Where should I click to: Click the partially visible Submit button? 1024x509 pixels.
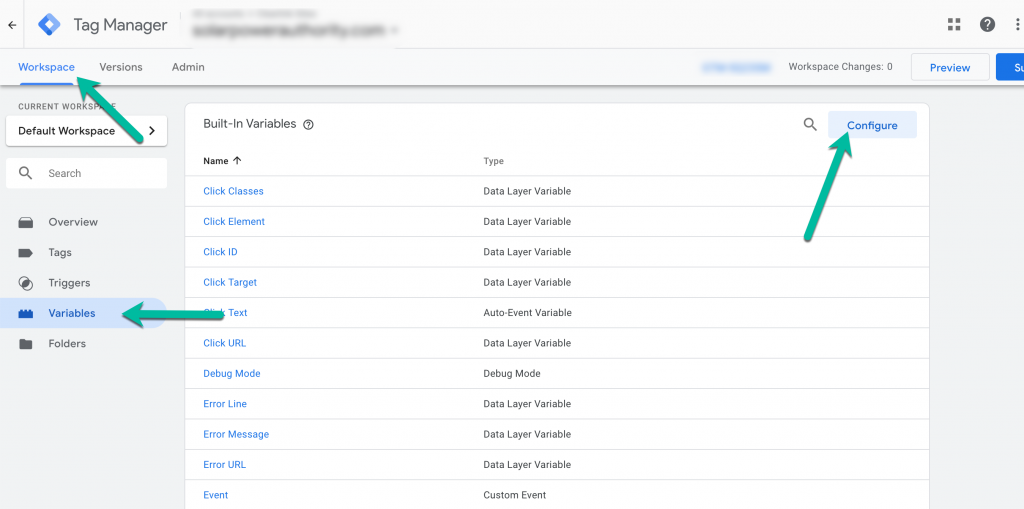tap(1010, 67)
